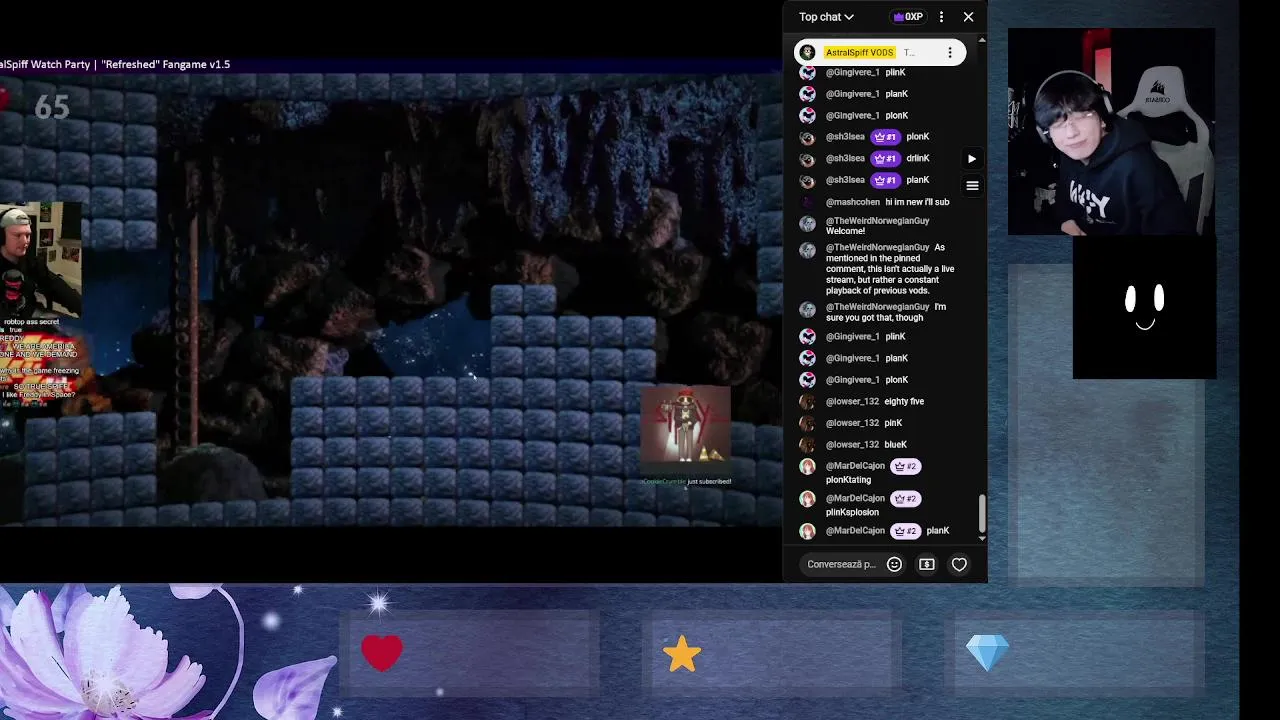Click the @mashcohen username
Viewport: 1280px width, 720px height.
click(853, 202)
